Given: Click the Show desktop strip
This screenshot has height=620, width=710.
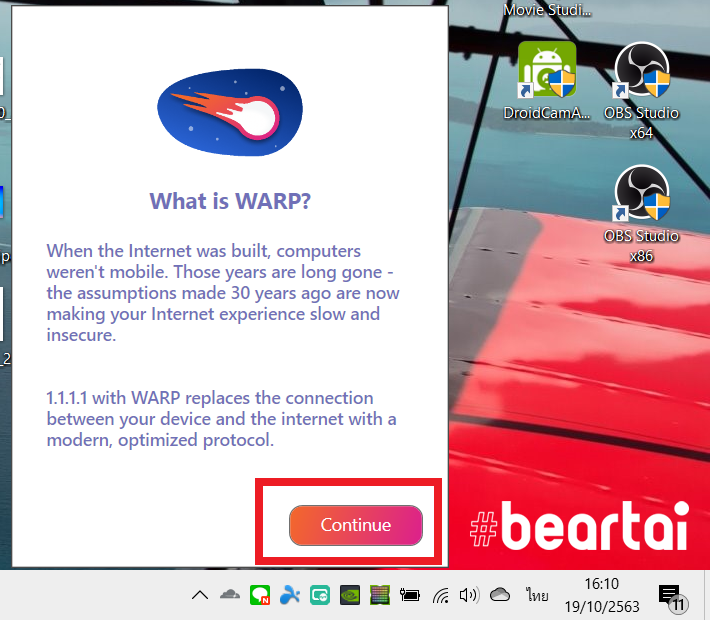Looking at the screenshot, I should 706,595.
